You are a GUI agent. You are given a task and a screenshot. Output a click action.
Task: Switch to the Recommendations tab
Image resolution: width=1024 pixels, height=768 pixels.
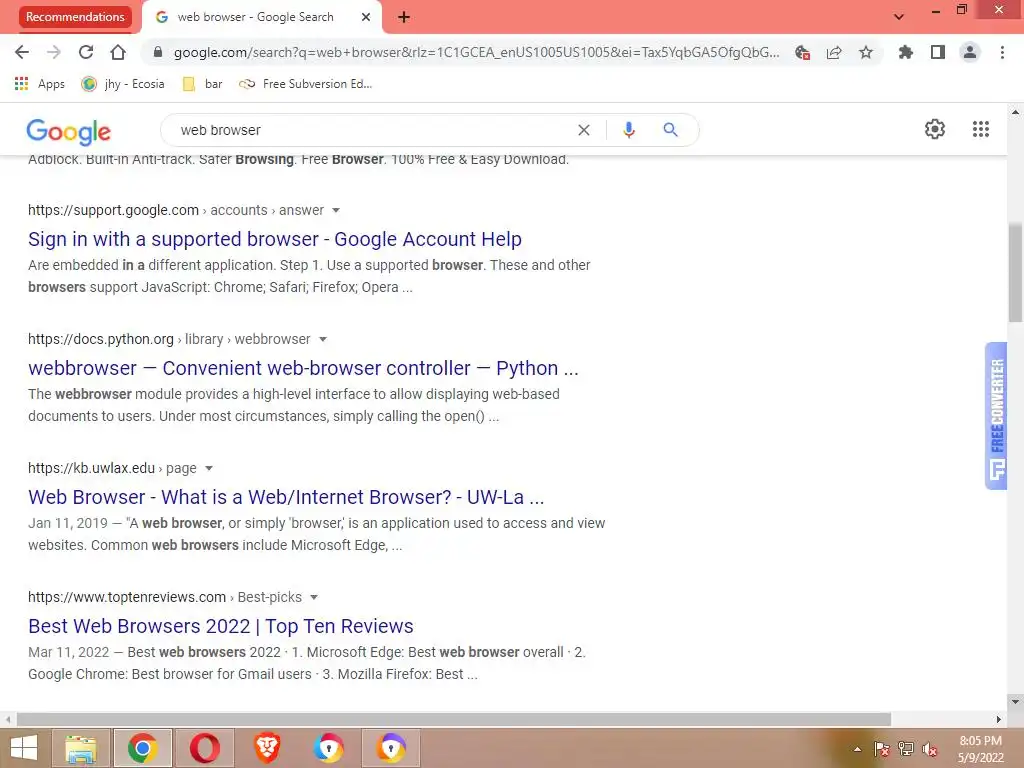(x=75, y=17)
